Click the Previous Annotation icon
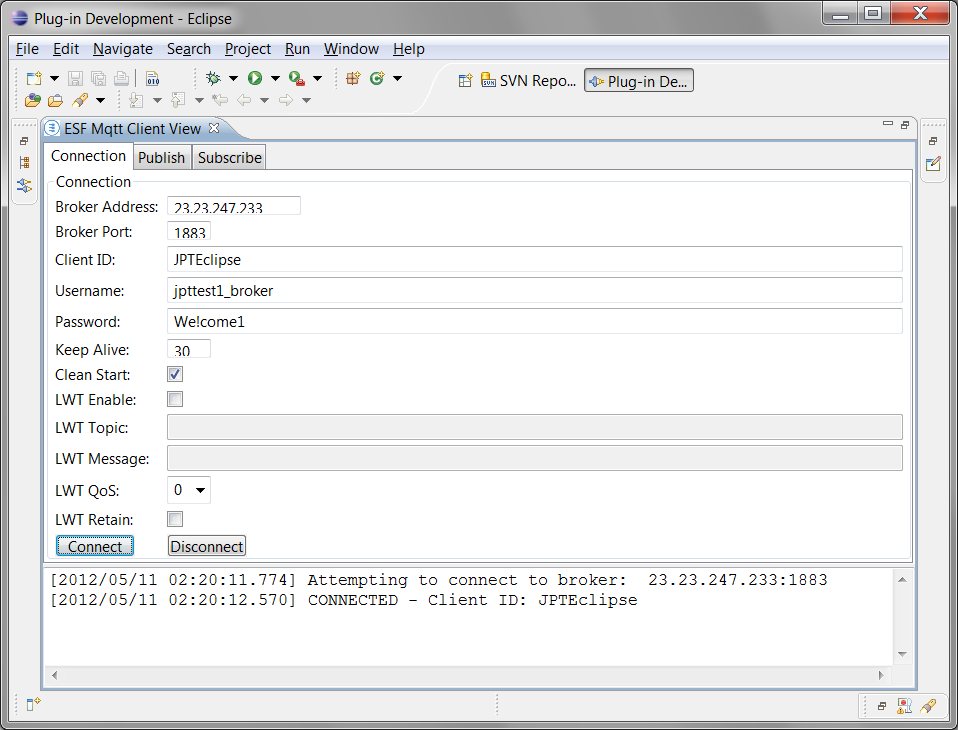The height and width of the screenshot is (730, 958). [x=178, y=100]
